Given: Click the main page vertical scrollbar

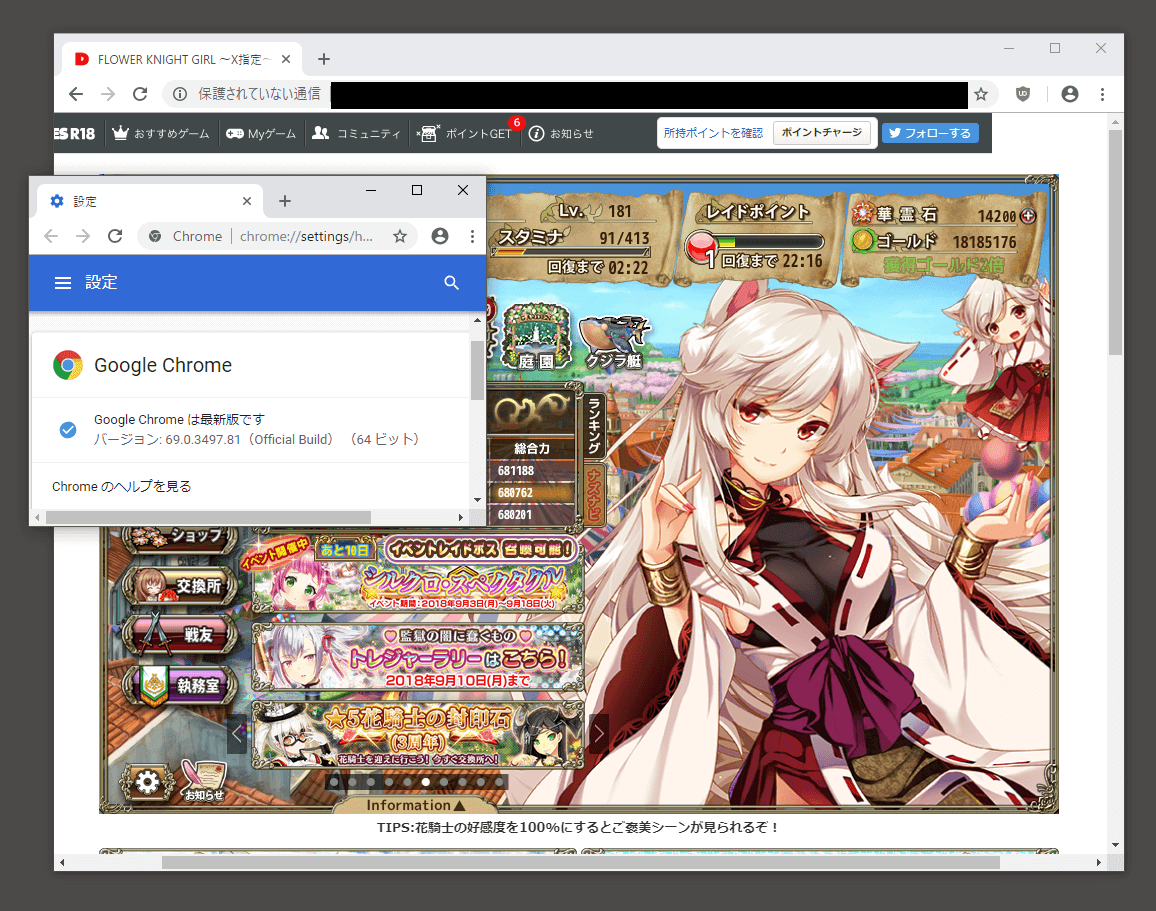Looking at the screenshot, I should pyautogui.click(x=1115, y=243).
